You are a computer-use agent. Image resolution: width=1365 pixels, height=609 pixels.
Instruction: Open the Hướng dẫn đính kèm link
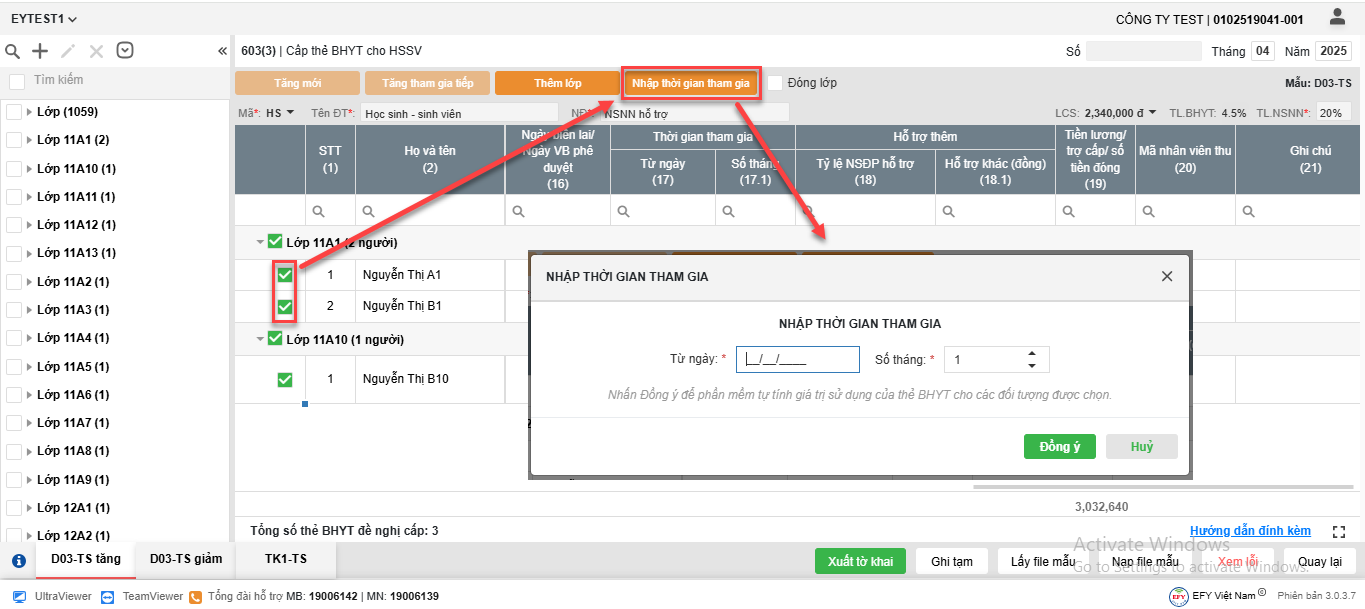(1250, 531)
